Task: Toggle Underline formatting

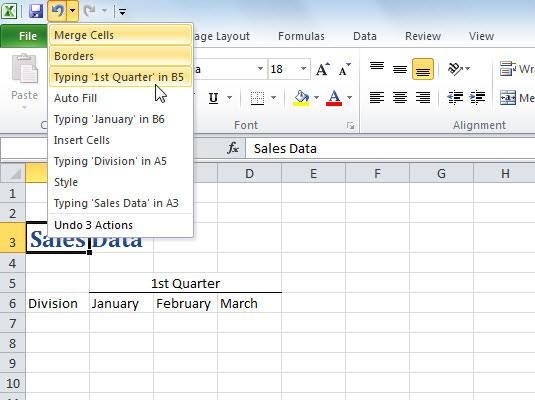Action: tap(214, 98)
